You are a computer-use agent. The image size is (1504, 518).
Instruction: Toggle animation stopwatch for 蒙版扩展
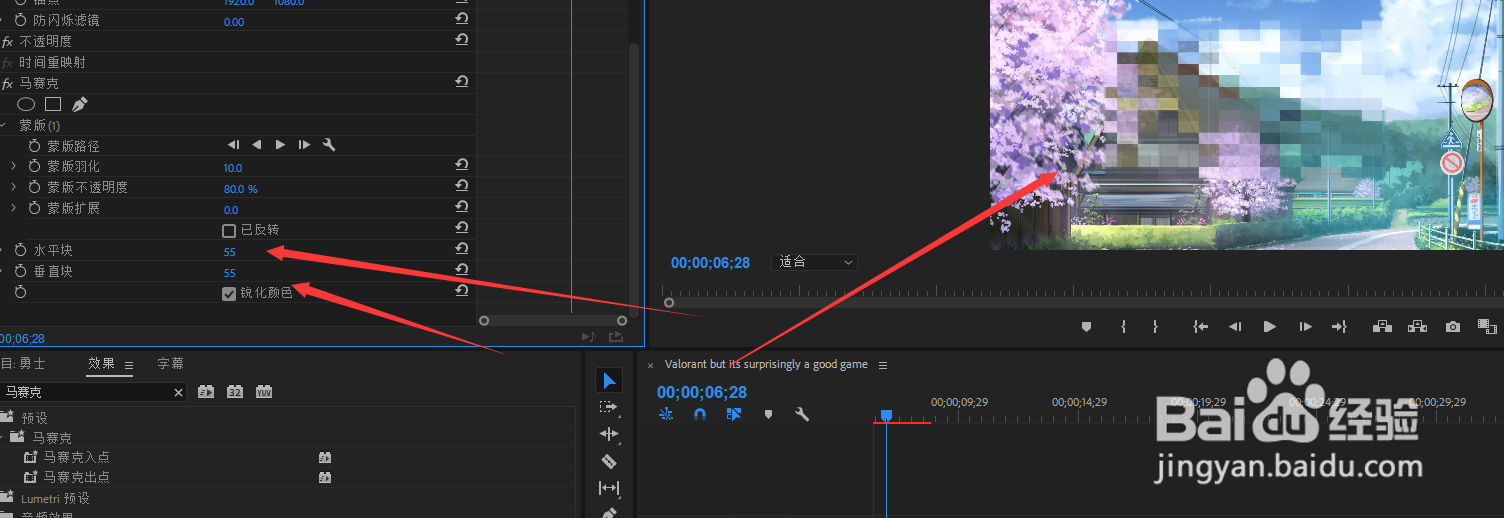(34, 208)
